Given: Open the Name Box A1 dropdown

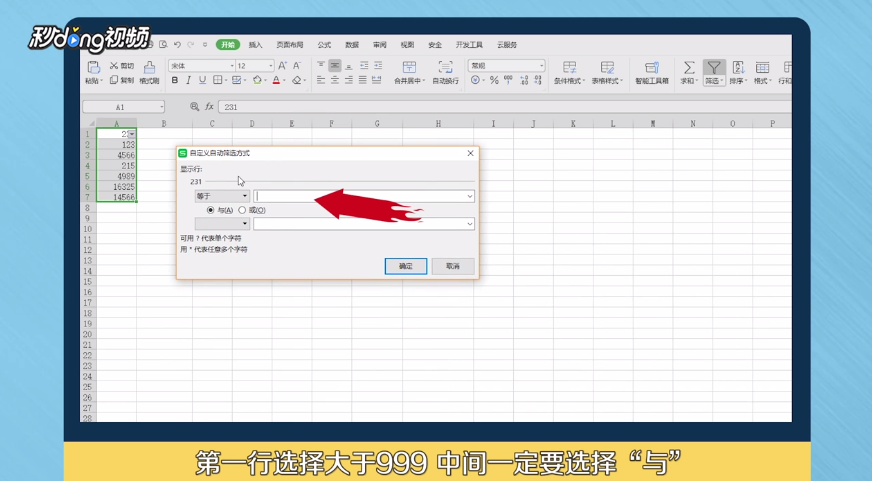Looking at the screenshot, I should [161, 107].
